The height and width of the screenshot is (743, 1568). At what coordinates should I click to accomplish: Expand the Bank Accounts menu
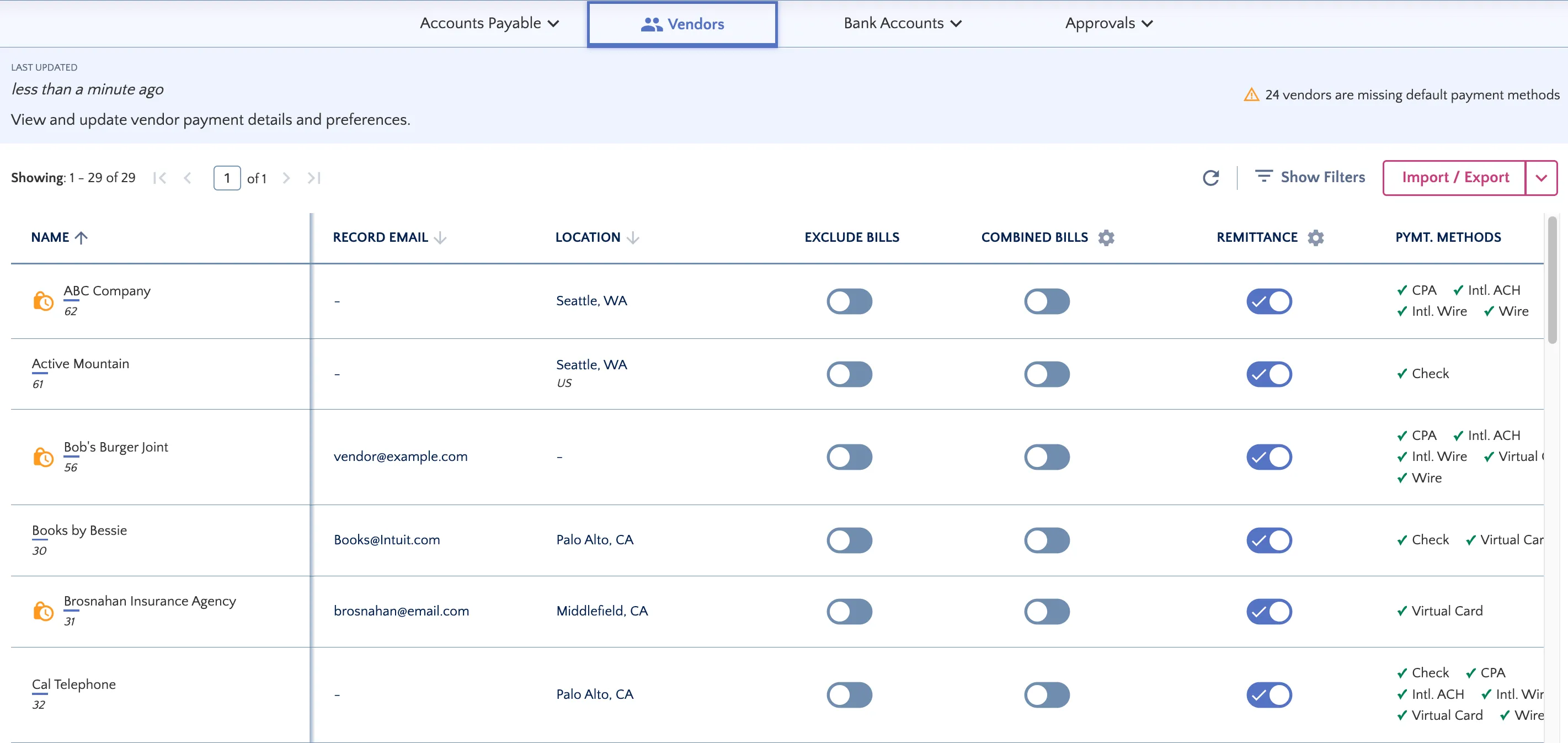(x=903, y=23)
